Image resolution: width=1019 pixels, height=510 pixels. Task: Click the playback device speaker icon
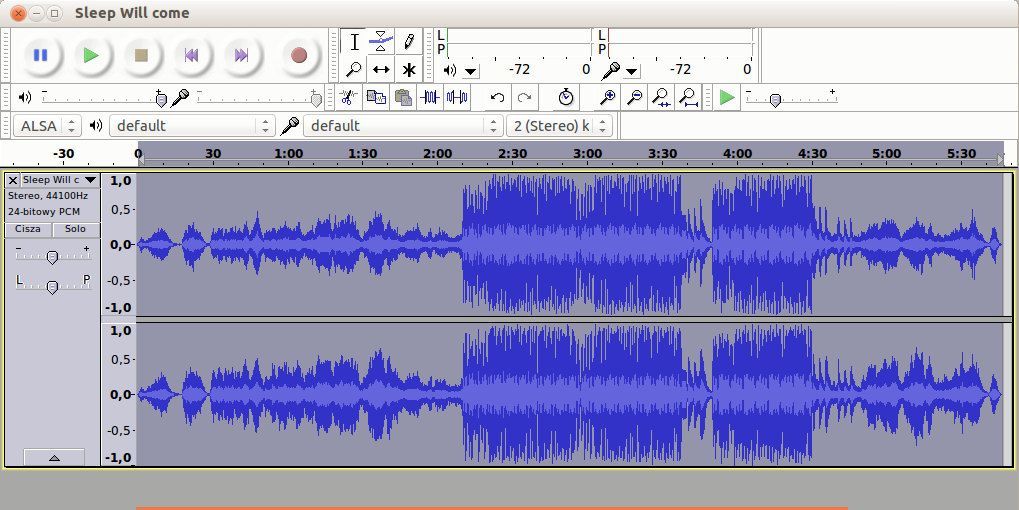[x=96, y=125]
